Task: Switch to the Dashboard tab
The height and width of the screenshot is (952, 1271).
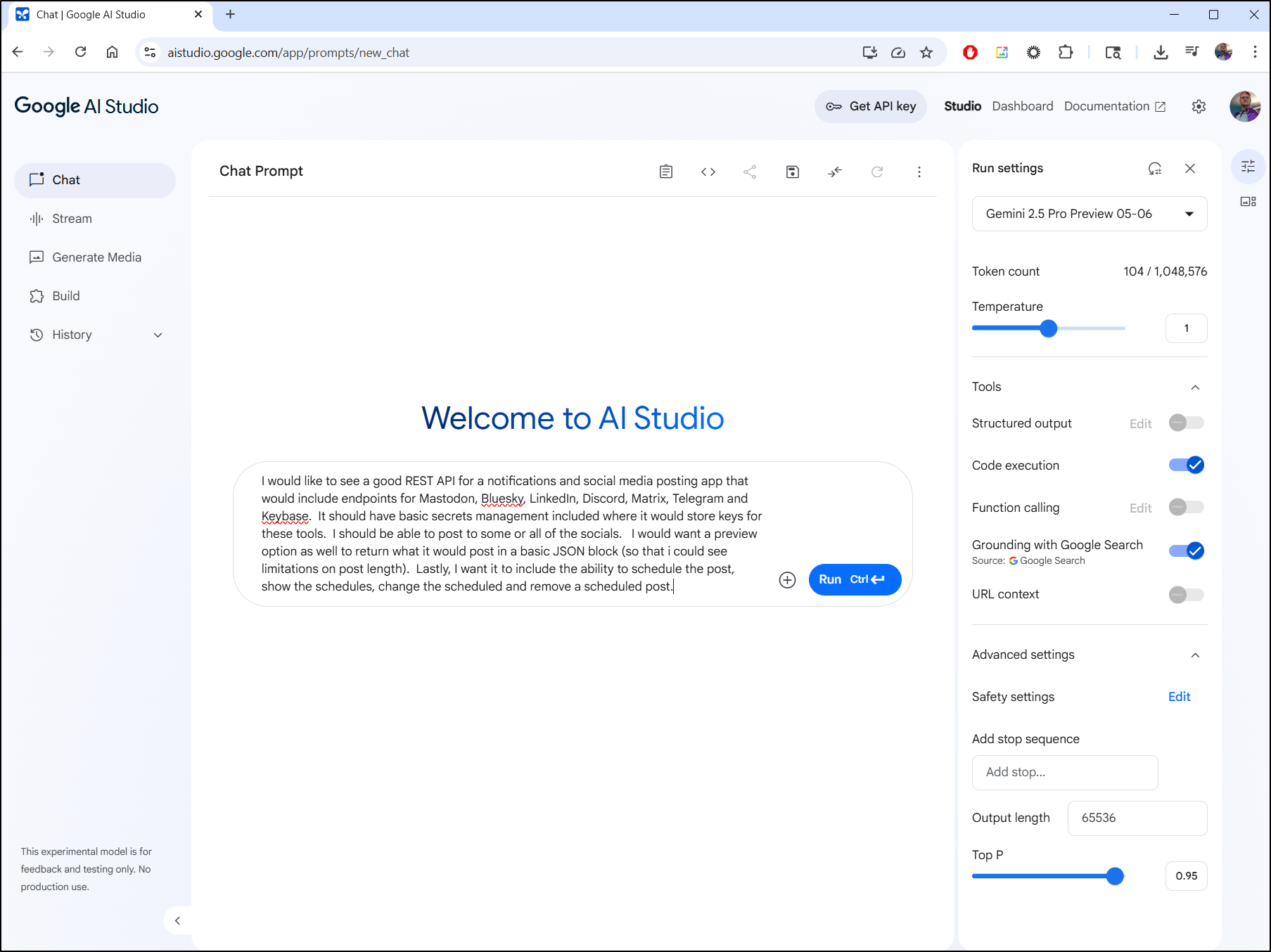Action: (1022, 106)
